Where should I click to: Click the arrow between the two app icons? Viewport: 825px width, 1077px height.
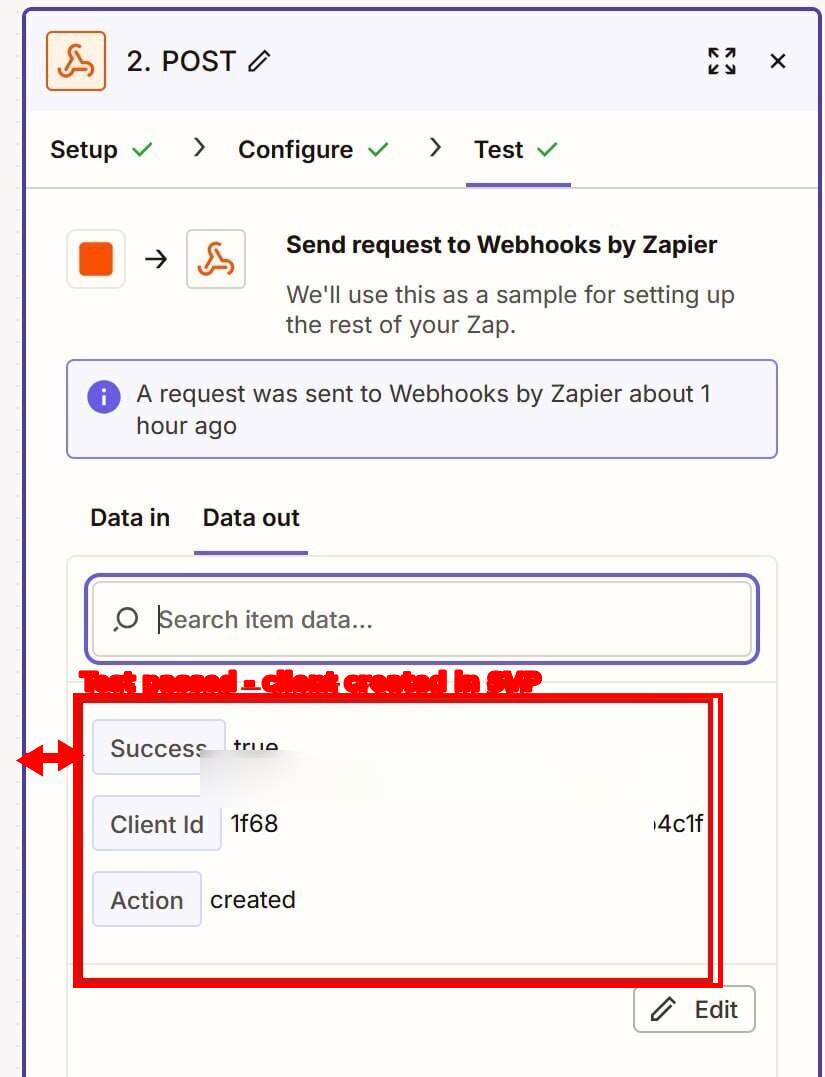pos(156,259)
